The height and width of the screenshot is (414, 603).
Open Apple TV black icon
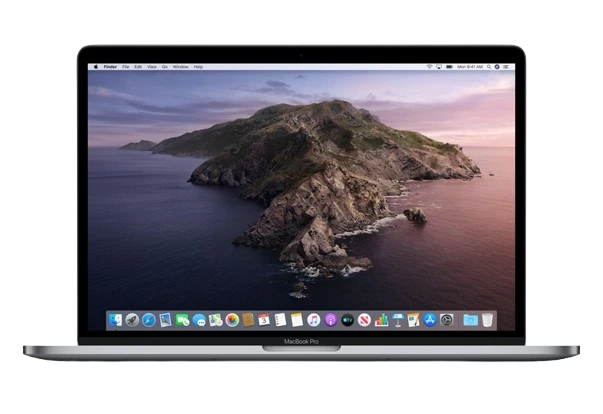(347, 320)
